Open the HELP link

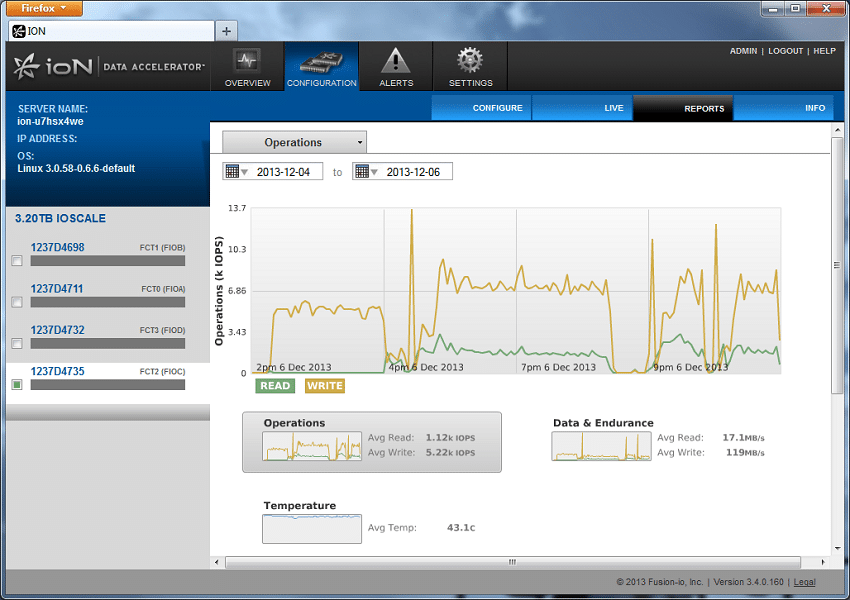[x=824, y=51]
